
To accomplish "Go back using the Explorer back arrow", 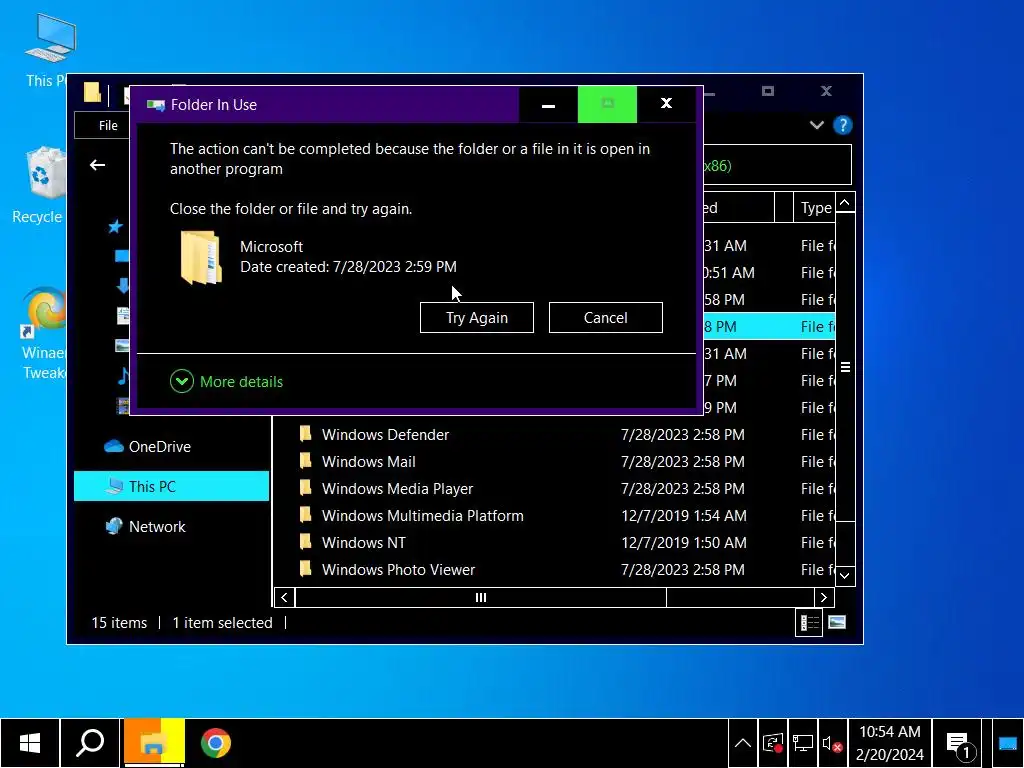I will coord(97,165).
